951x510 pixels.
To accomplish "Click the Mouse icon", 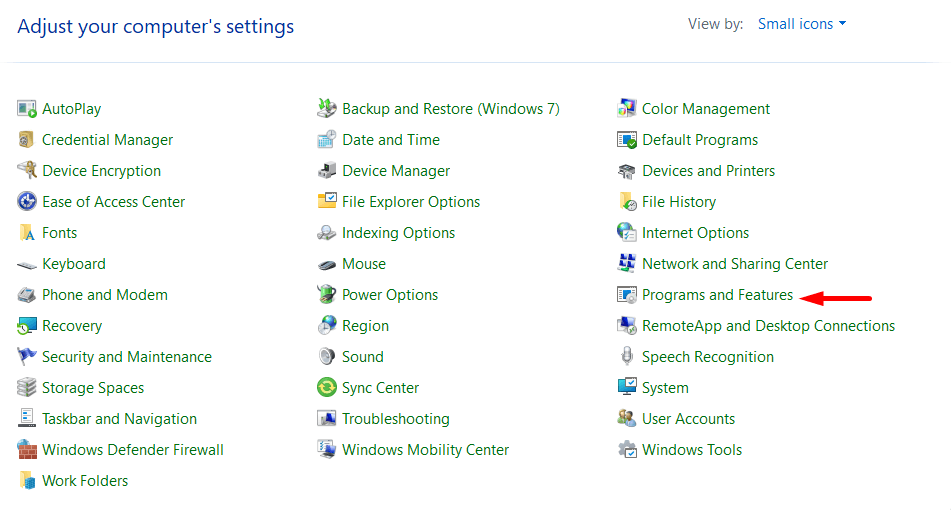I will coord(327,264).
